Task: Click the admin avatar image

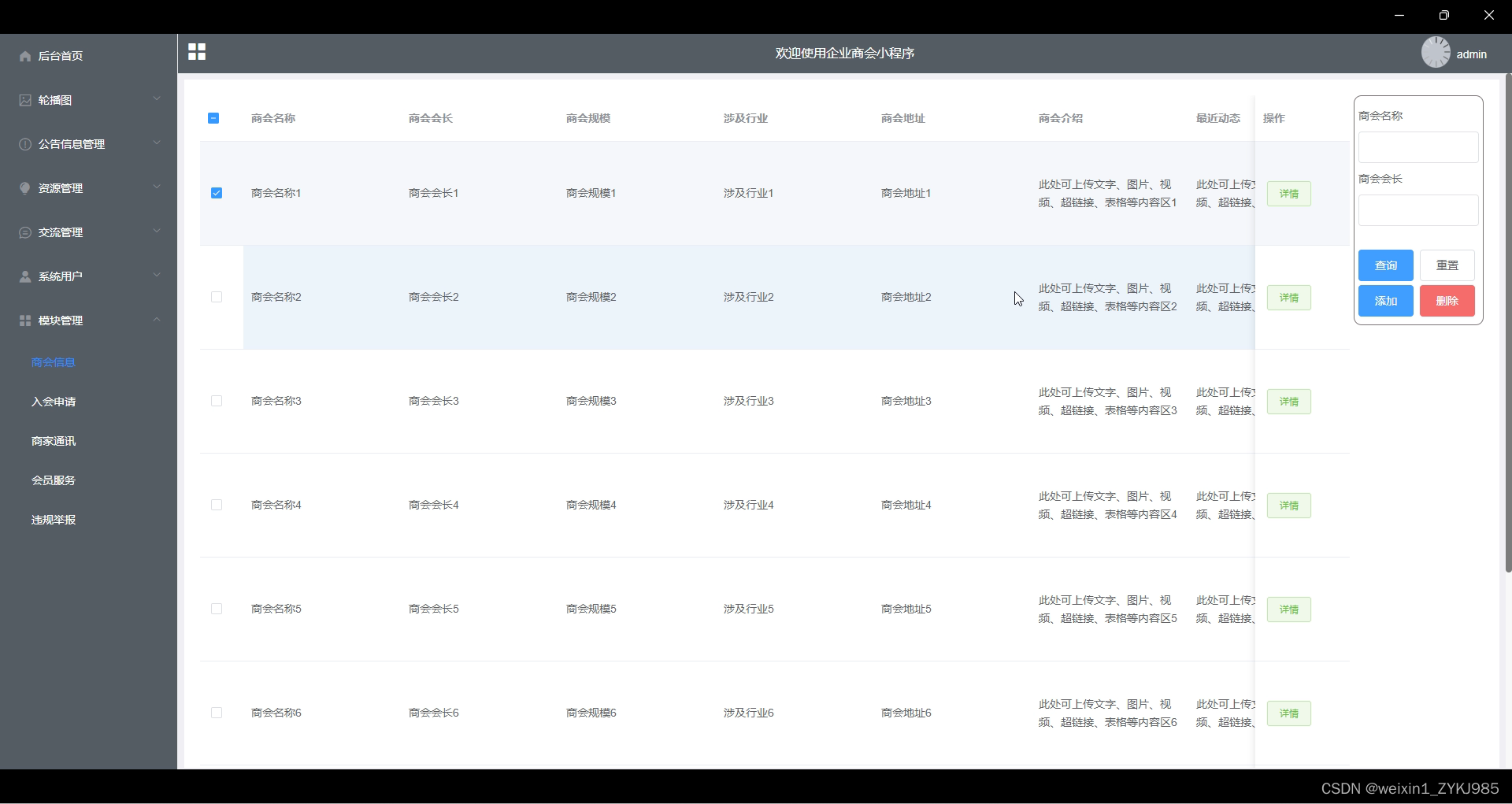Action: [1436, 53]
